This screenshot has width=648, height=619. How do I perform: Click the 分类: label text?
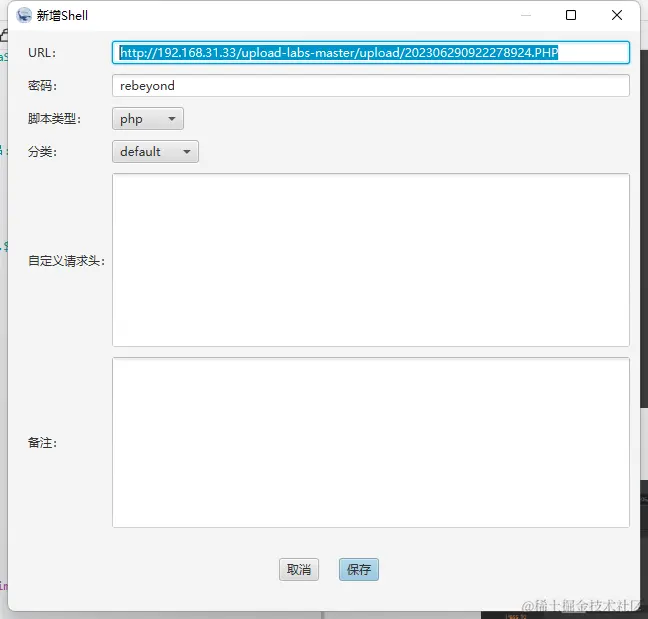pos(42,152)
